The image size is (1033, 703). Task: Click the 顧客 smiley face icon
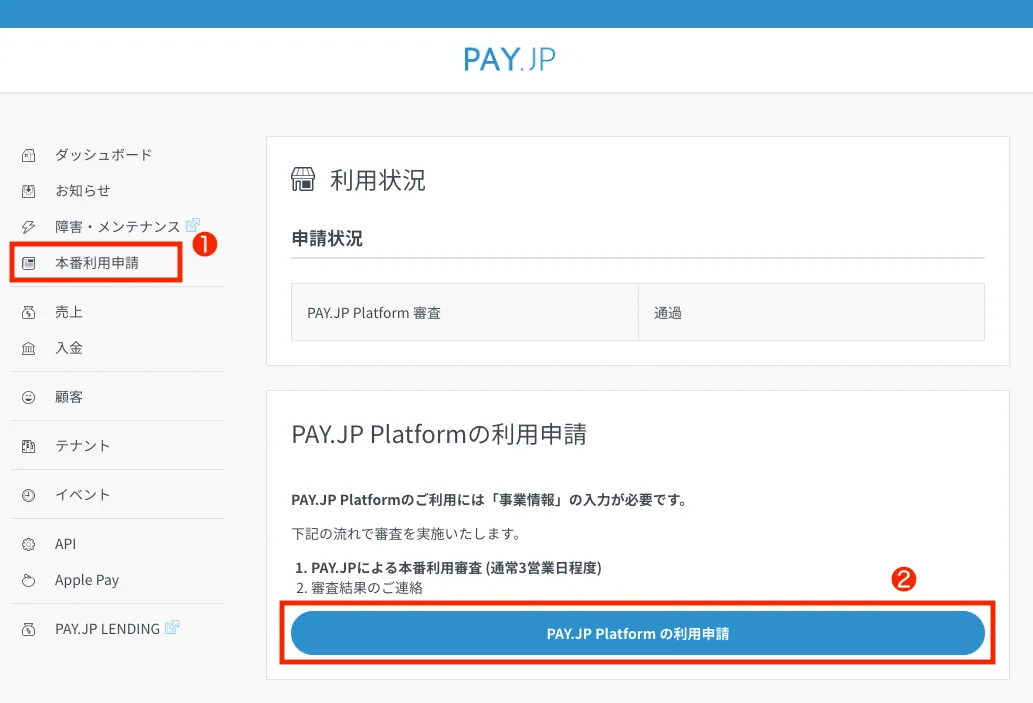tap(28, 397)
